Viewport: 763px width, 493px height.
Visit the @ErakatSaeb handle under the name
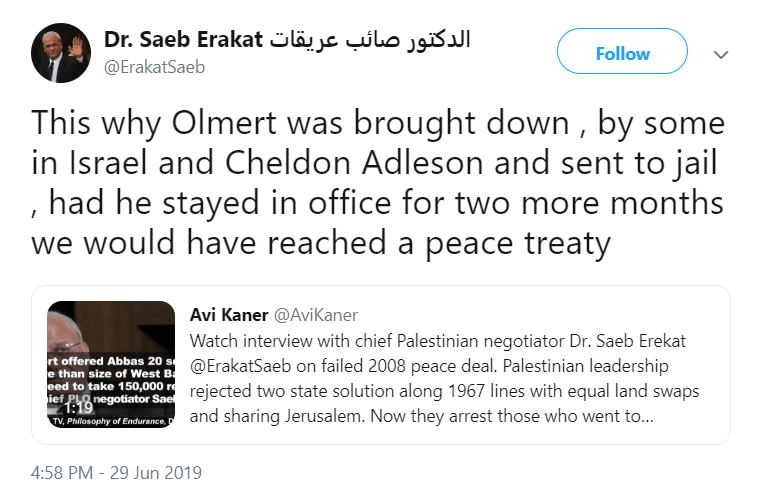coord(154,67)
